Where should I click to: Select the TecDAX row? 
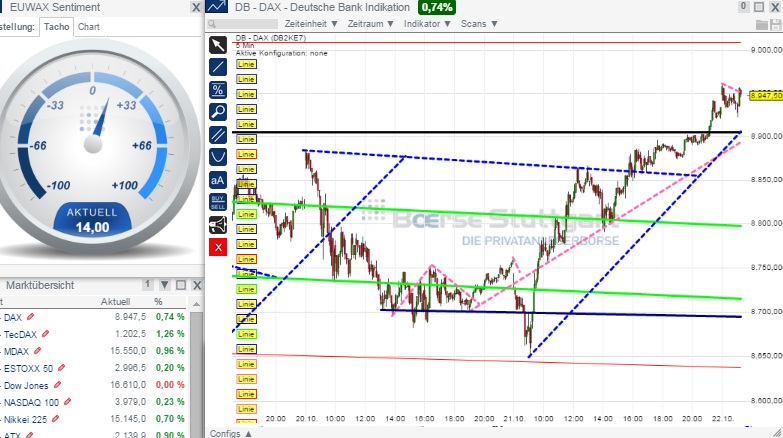tap(93, 334)
